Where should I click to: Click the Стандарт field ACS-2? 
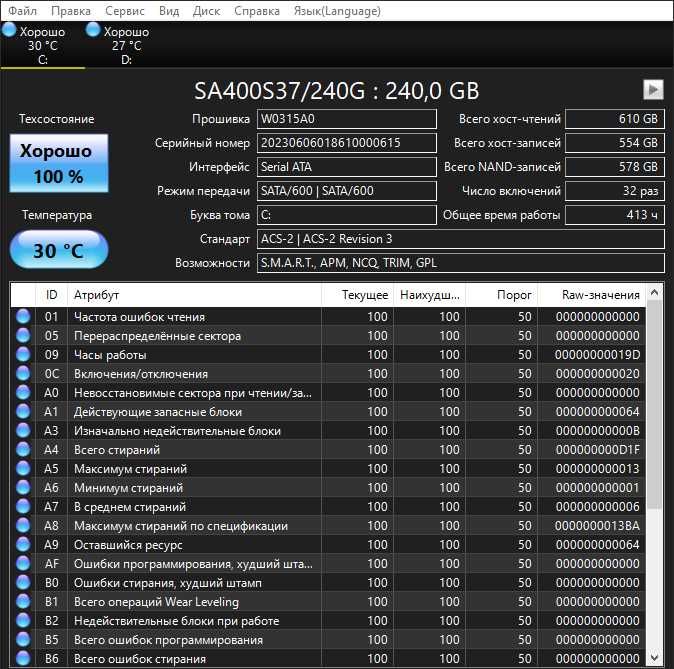coord(461,239)
